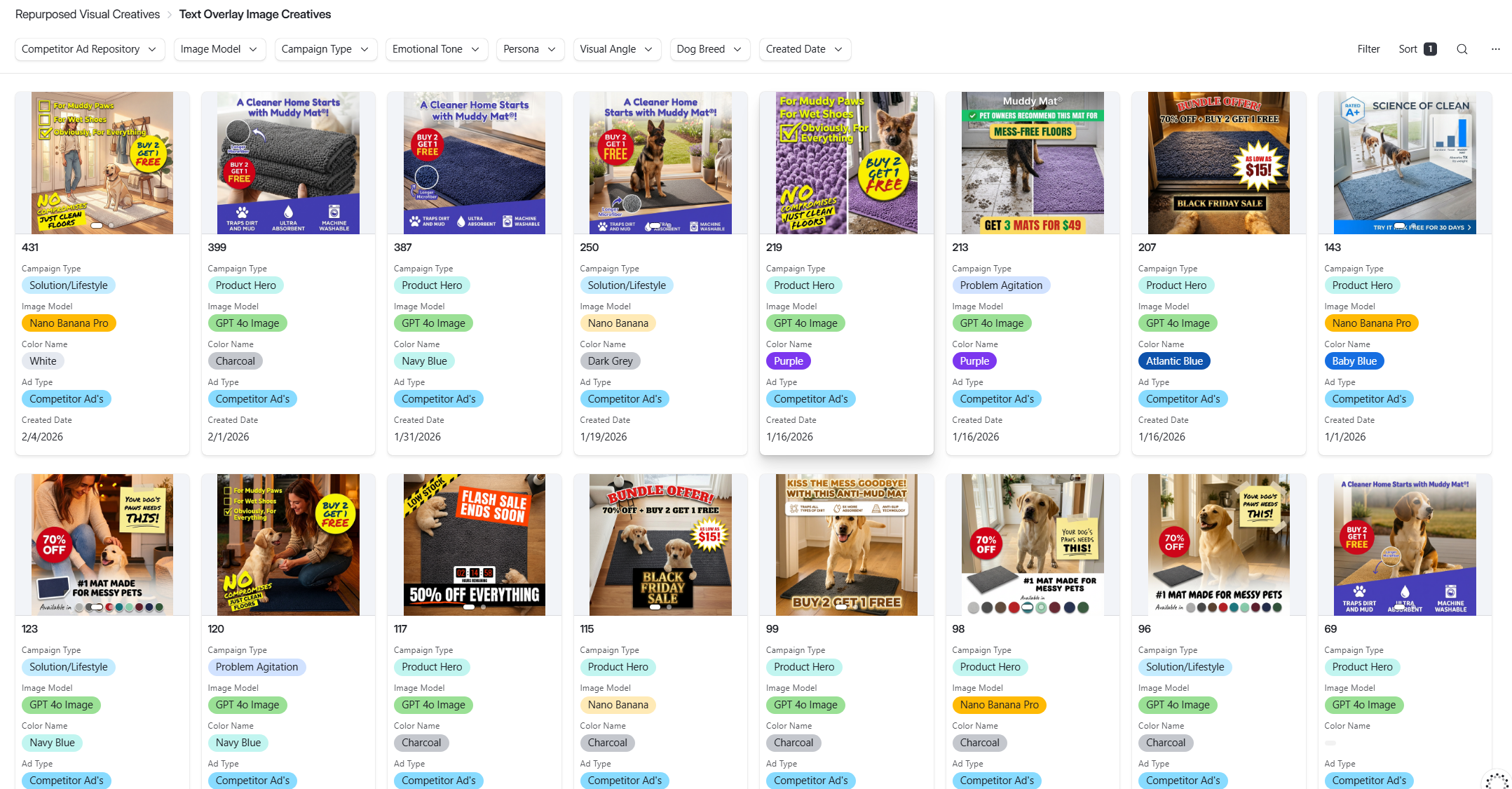View the image on card 387

(475, 163)
